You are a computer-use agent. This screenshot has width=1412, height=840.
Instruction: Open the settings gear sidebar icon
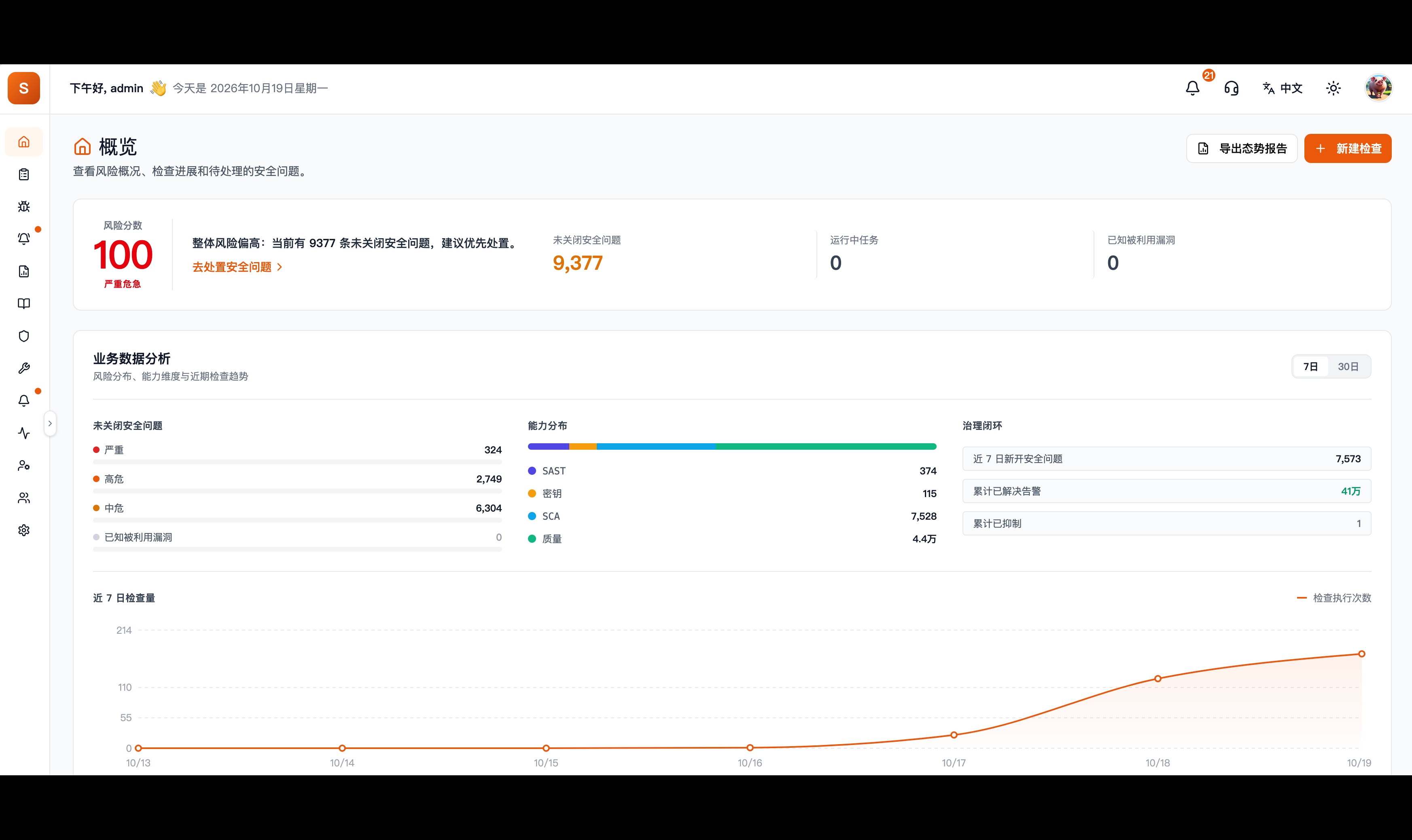[x=24, y=530]
